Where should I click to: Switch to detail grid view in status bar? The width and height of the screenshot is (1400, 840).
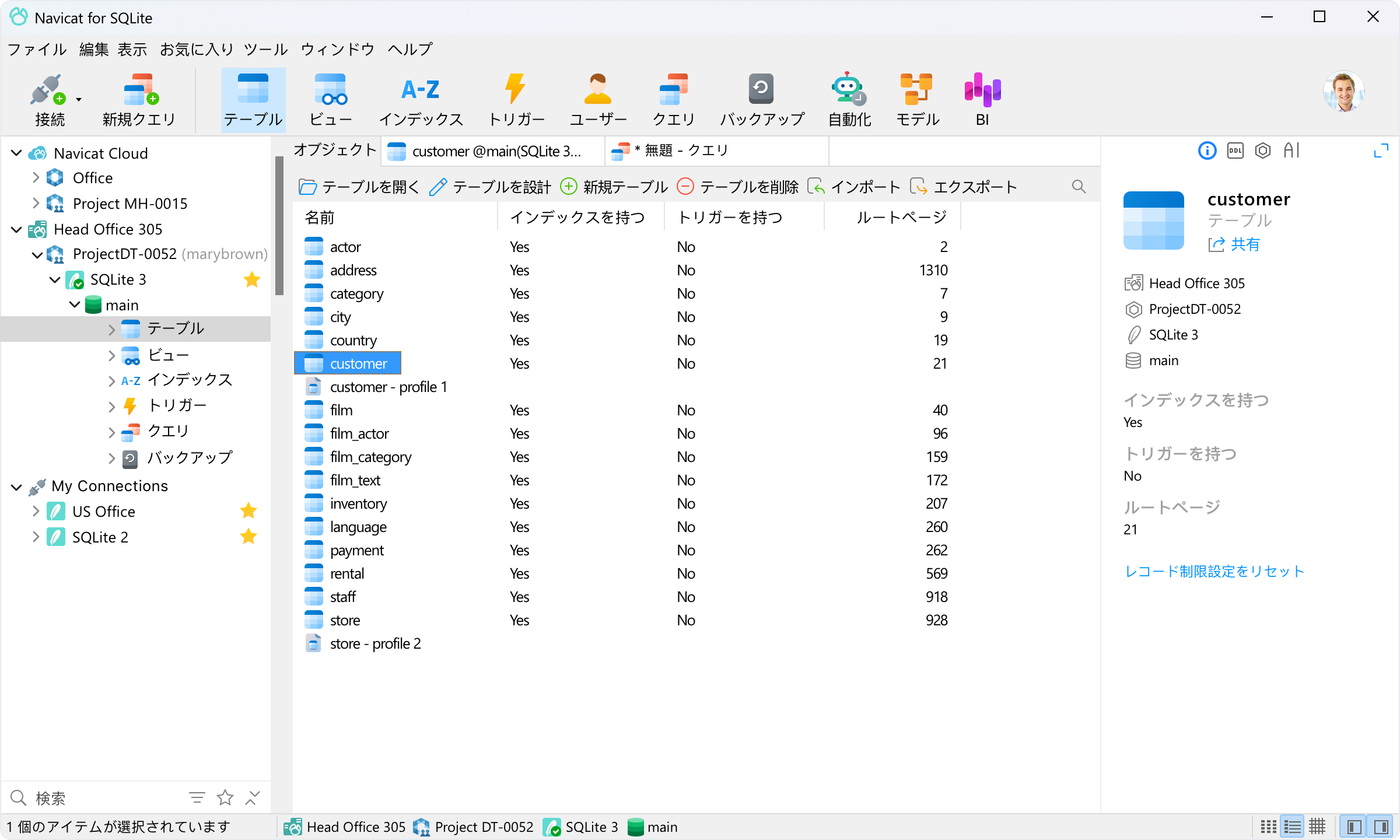pos(1317,827)
